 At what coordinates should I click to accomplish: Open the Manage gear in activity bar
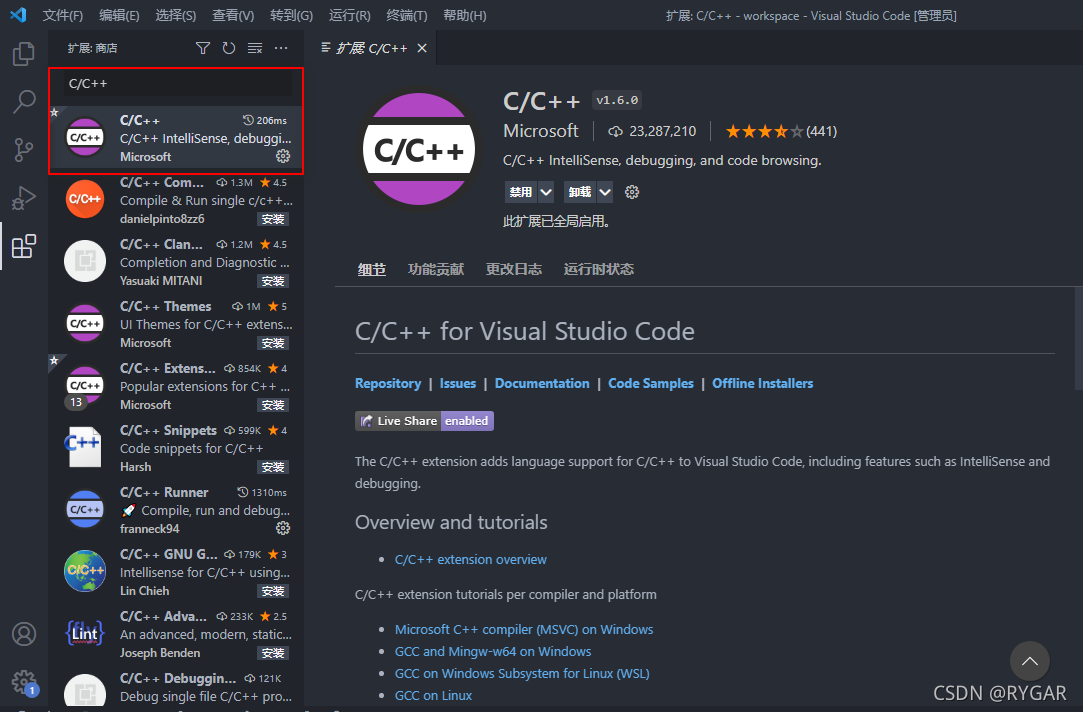click(x=23, y=682)
